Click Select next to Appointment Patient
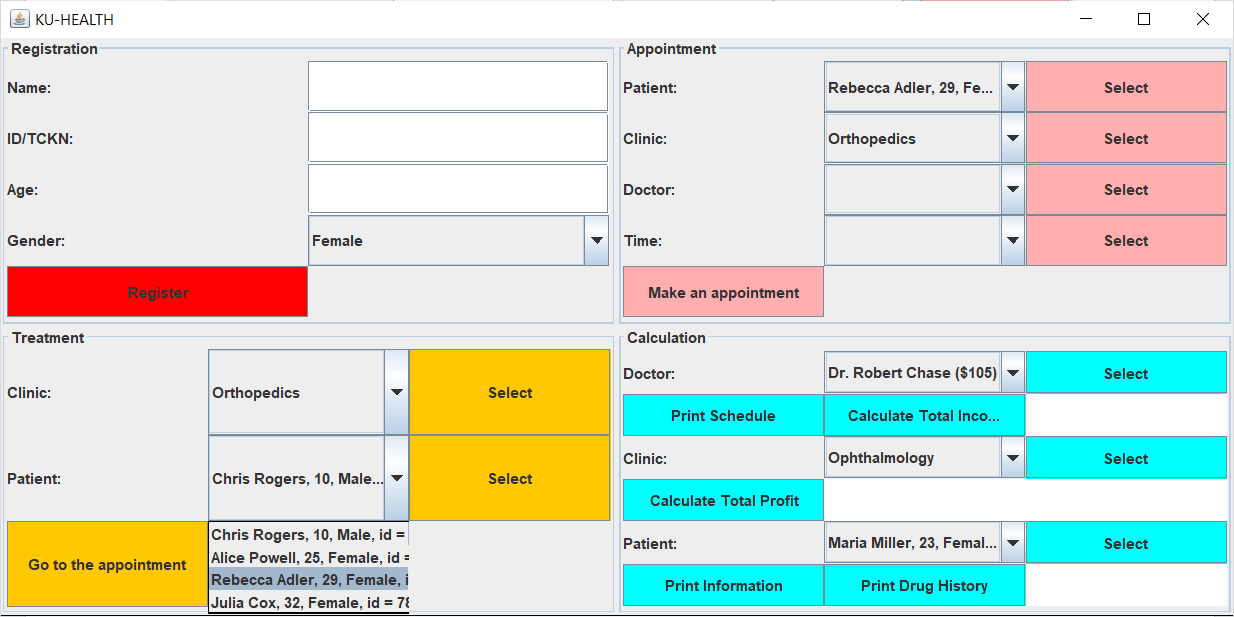Screen dimensions: 1234x617 click(1126, 87)
